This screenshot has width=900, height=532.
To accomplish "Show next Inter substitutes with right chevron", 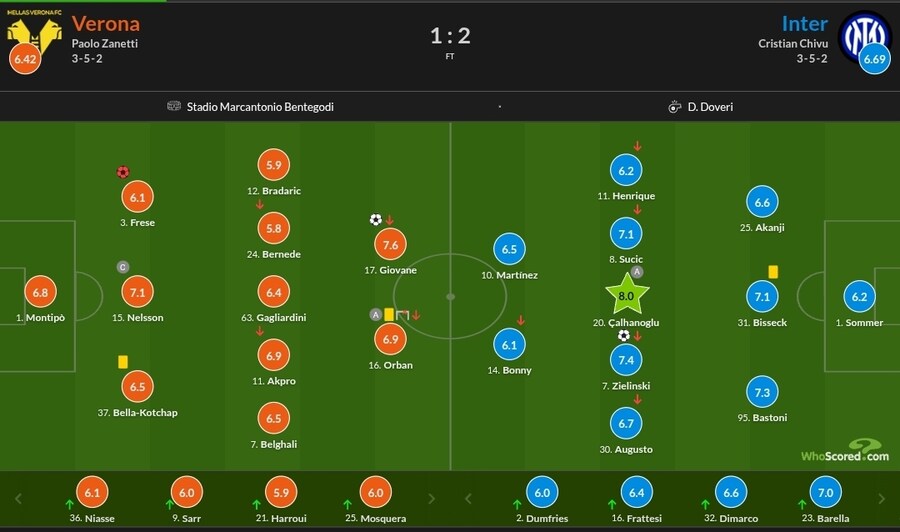I will (x=883, y=498).
